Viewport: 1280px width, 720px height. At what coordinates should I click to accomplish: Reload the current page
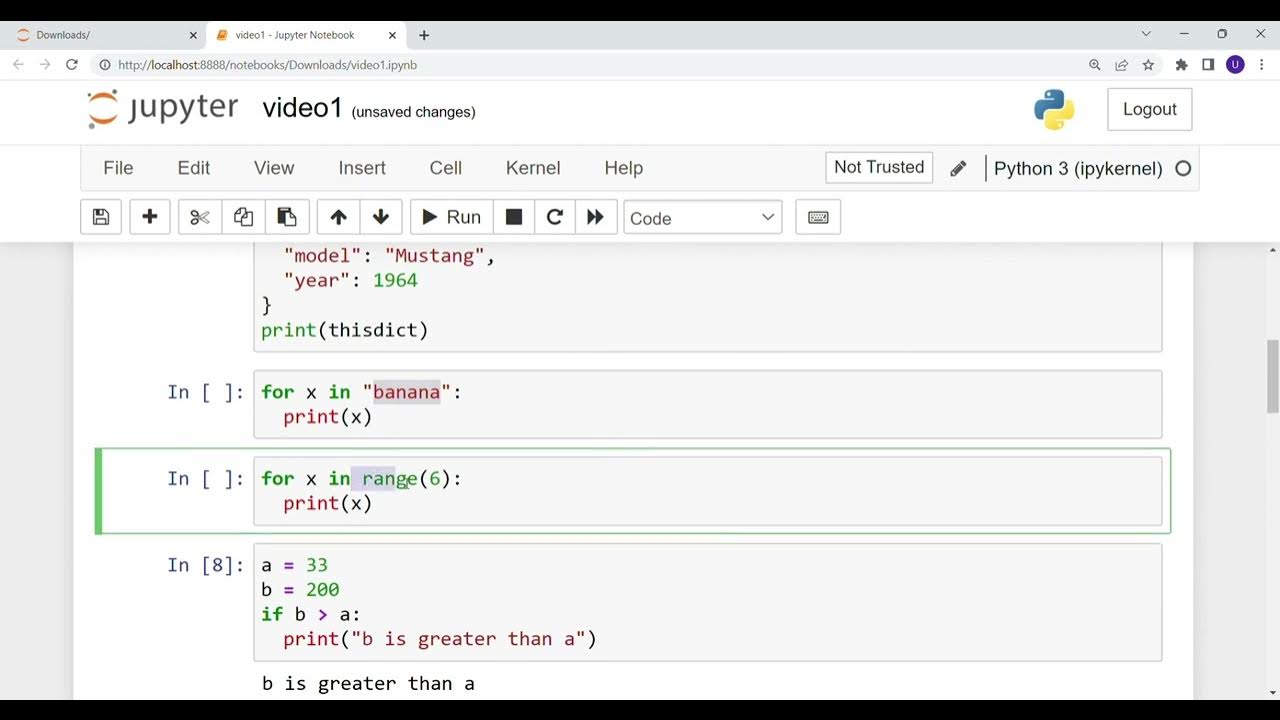pos(72,64)
